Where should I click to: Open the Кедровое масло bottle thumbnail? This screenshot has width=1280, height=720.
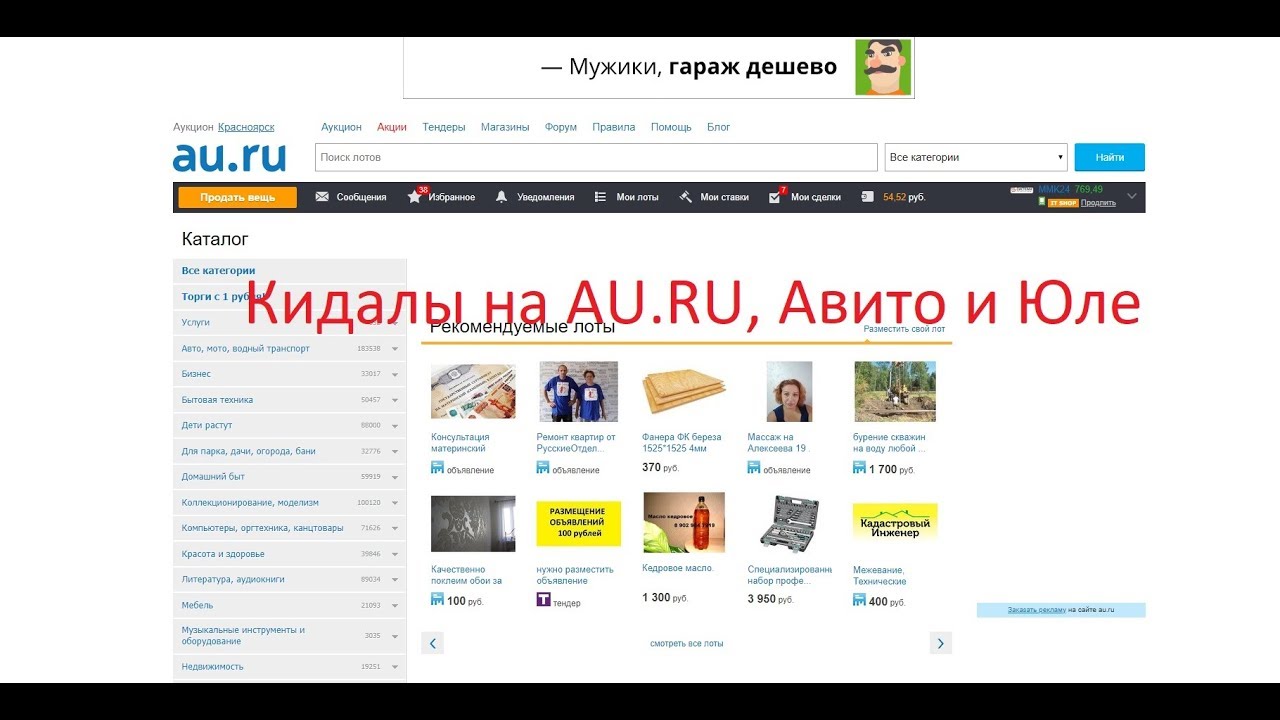coord(684,522)
